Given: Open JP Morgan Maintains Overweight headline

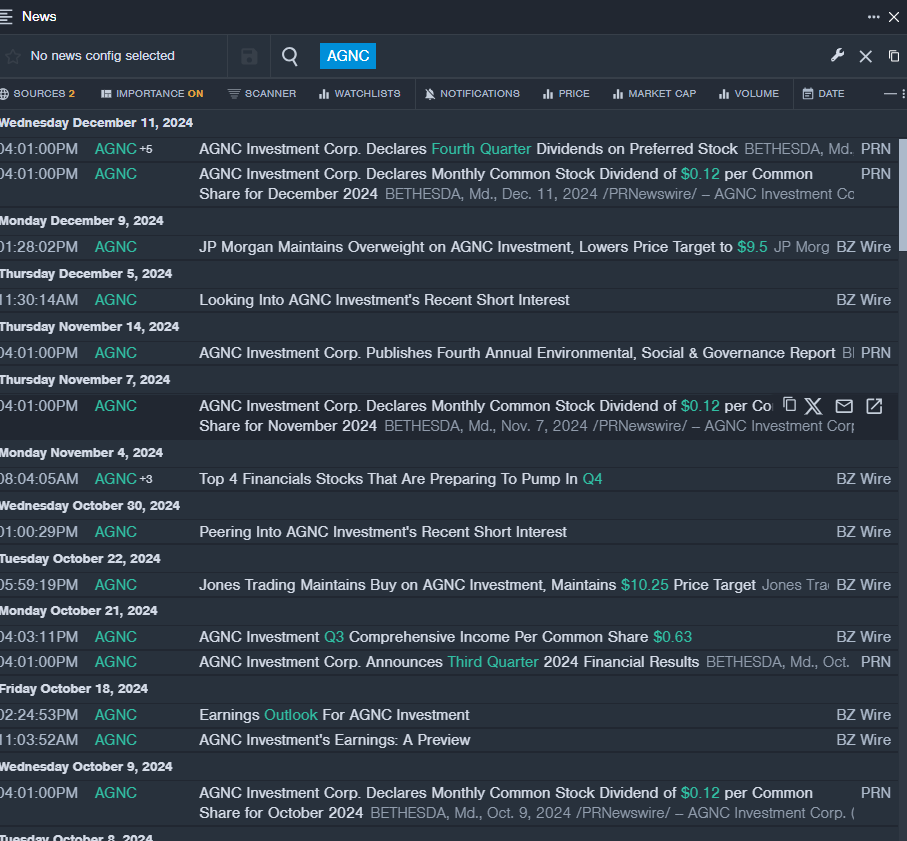Looking at the screenshot, I should [x=483, y=247].
